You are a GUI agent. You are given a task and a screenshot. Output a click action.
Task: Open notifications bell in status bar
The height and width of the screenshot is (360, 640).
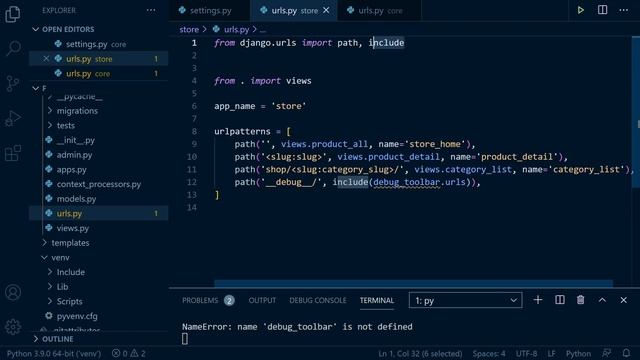626,353
